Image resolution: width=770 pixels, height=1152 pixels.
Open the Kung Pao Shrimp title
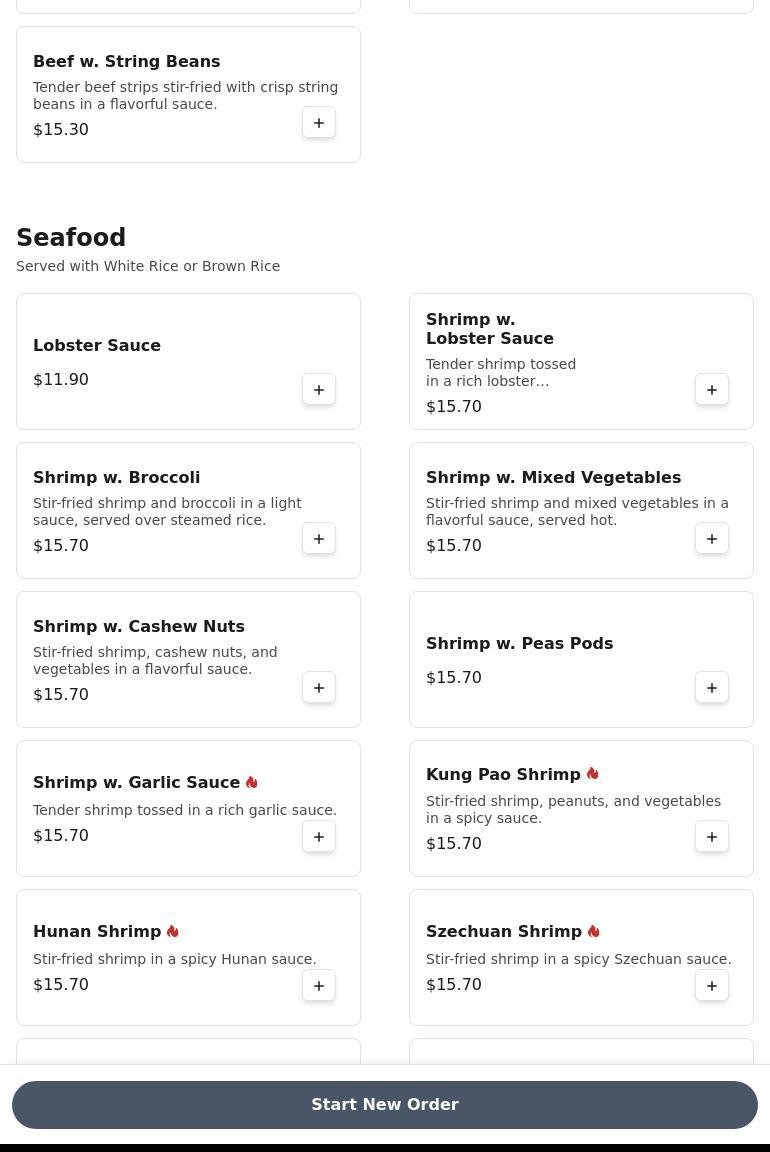503,774
